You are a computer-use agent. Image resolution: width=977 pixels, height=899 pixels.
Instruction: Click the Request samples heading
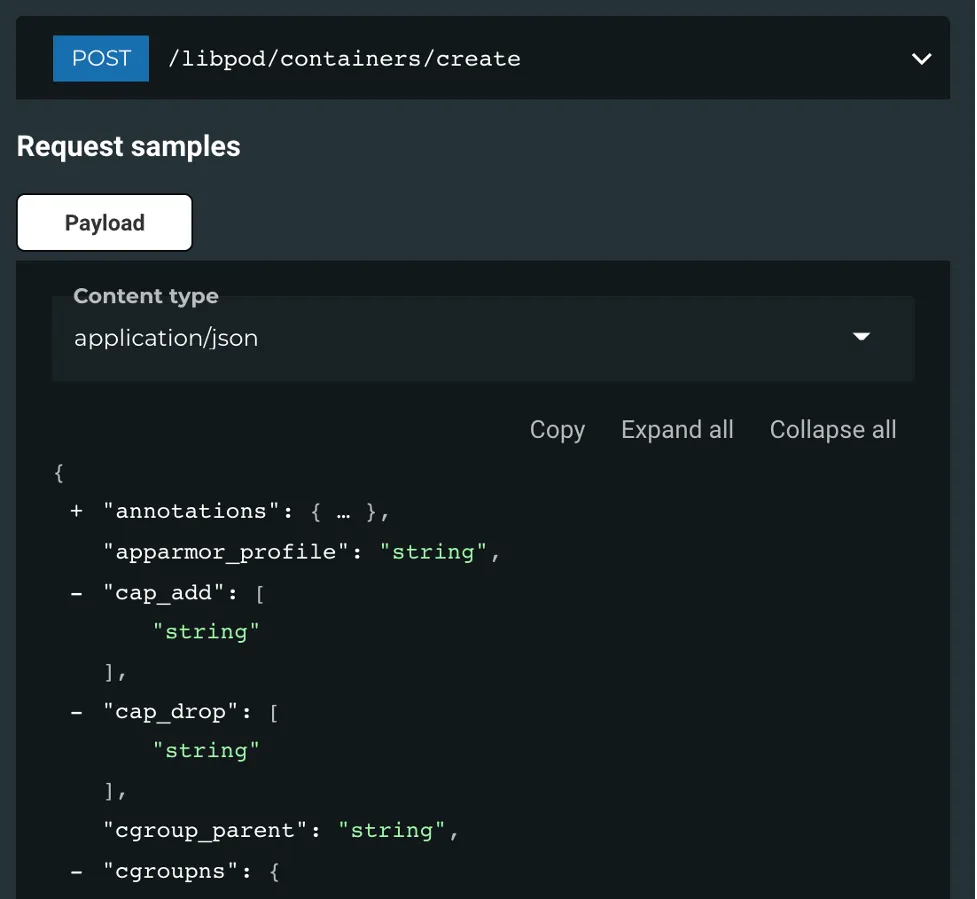pos(129,147)
